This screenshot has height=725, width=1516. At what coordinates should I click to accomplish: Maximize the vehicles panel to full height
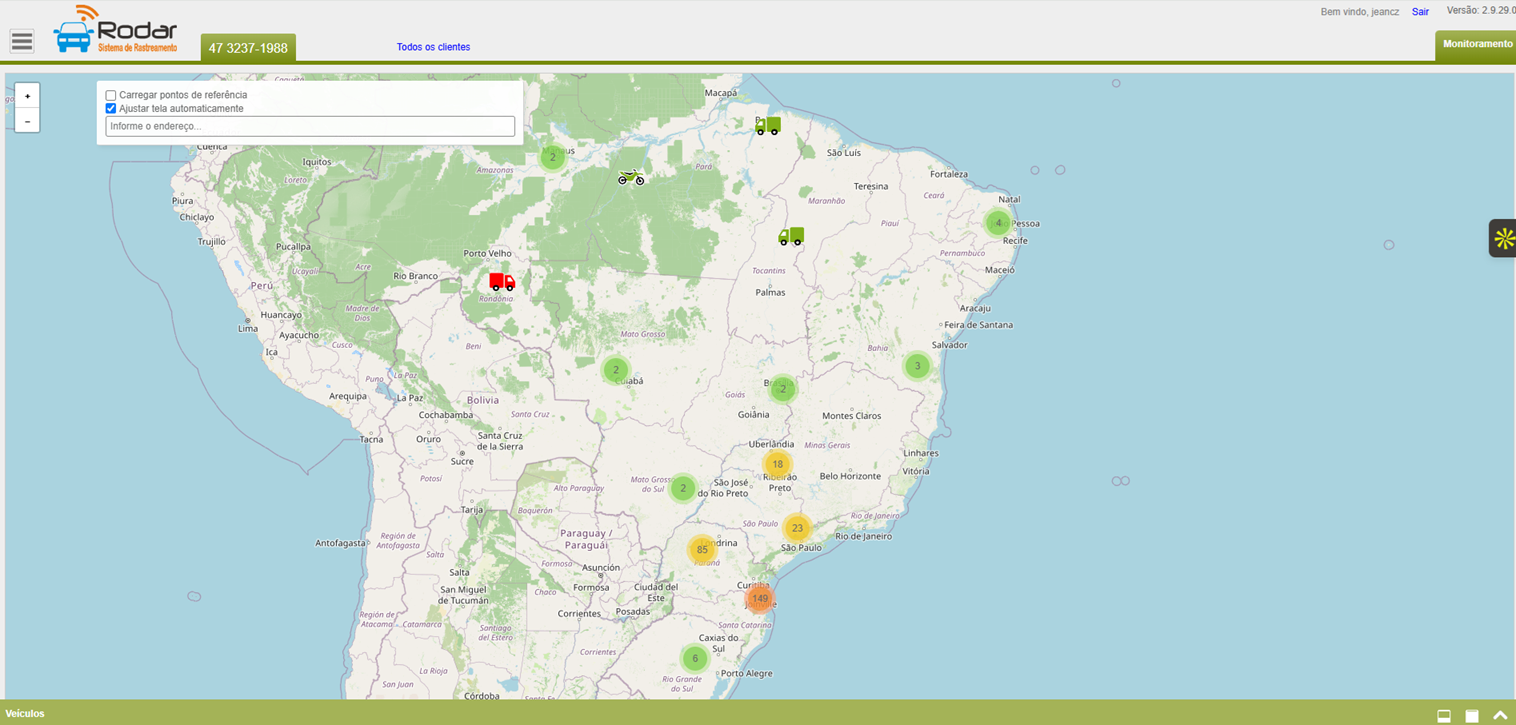point(1472,715)
